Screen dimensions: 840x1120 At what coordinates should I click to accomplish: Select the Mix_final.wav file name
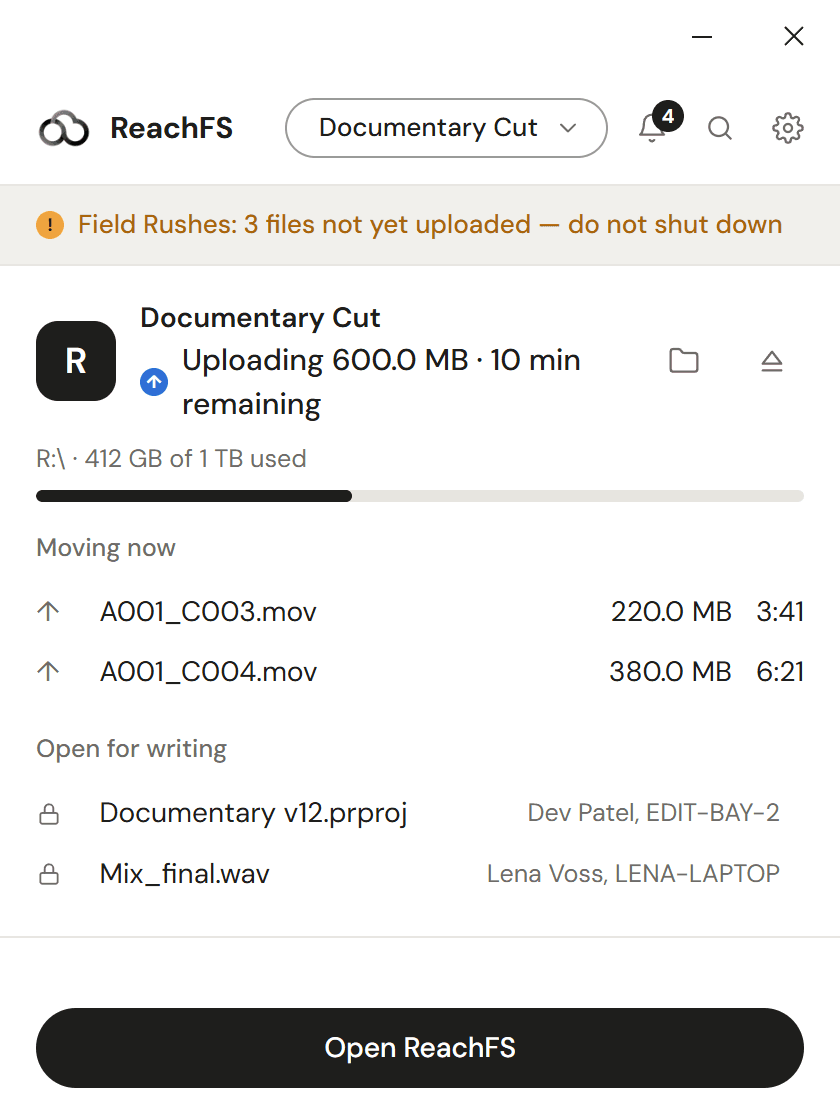coord(184,874)
